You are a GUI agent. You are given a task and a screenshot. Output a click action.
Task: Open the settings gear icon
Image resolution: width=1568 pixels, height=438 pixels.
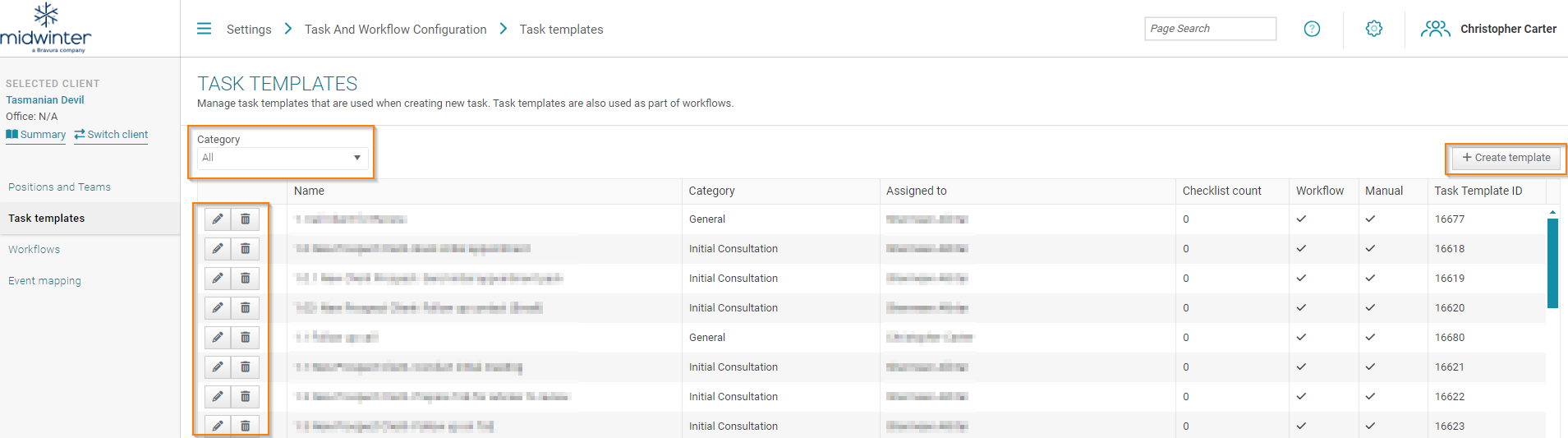tap(1373, 29)
